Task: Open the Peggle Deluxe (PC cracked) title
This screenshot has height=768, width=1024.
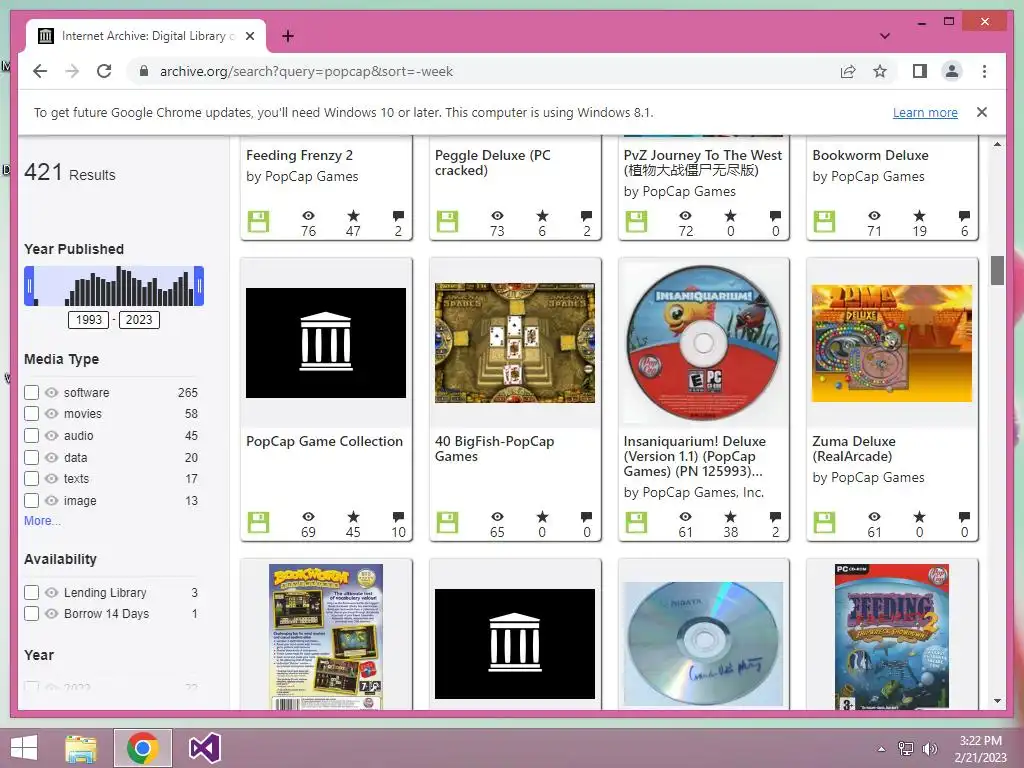Action: (x=492, y=163)
